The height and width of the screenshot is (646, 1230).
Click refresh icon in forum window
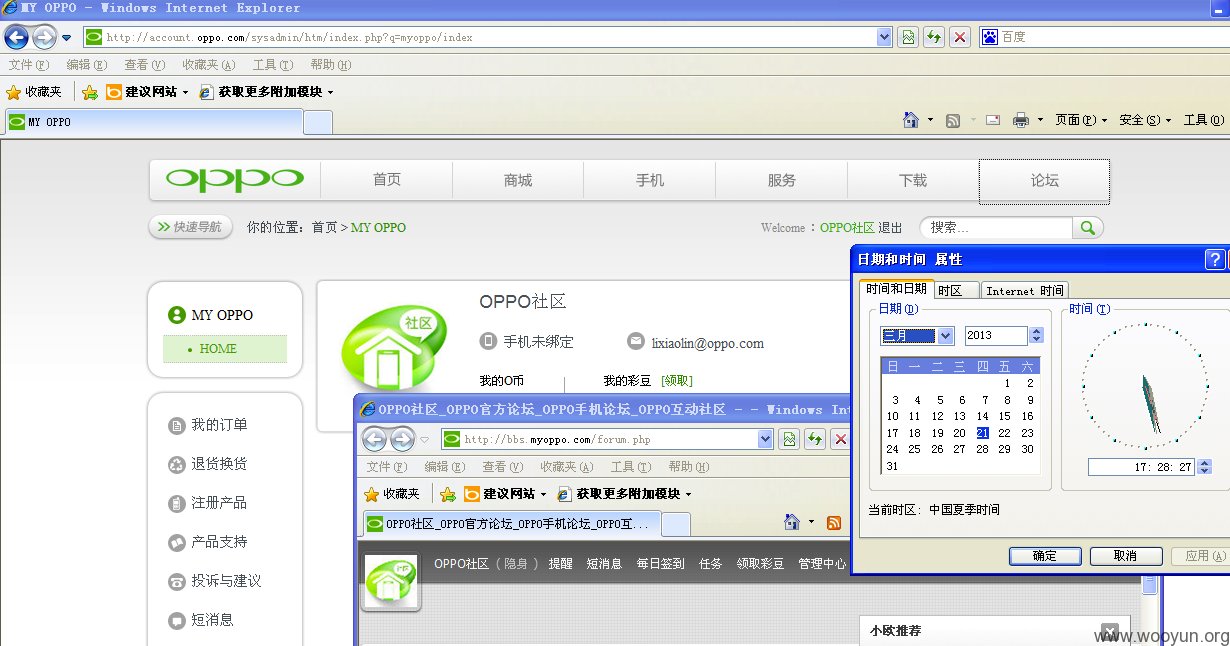[x=816, y=439]
